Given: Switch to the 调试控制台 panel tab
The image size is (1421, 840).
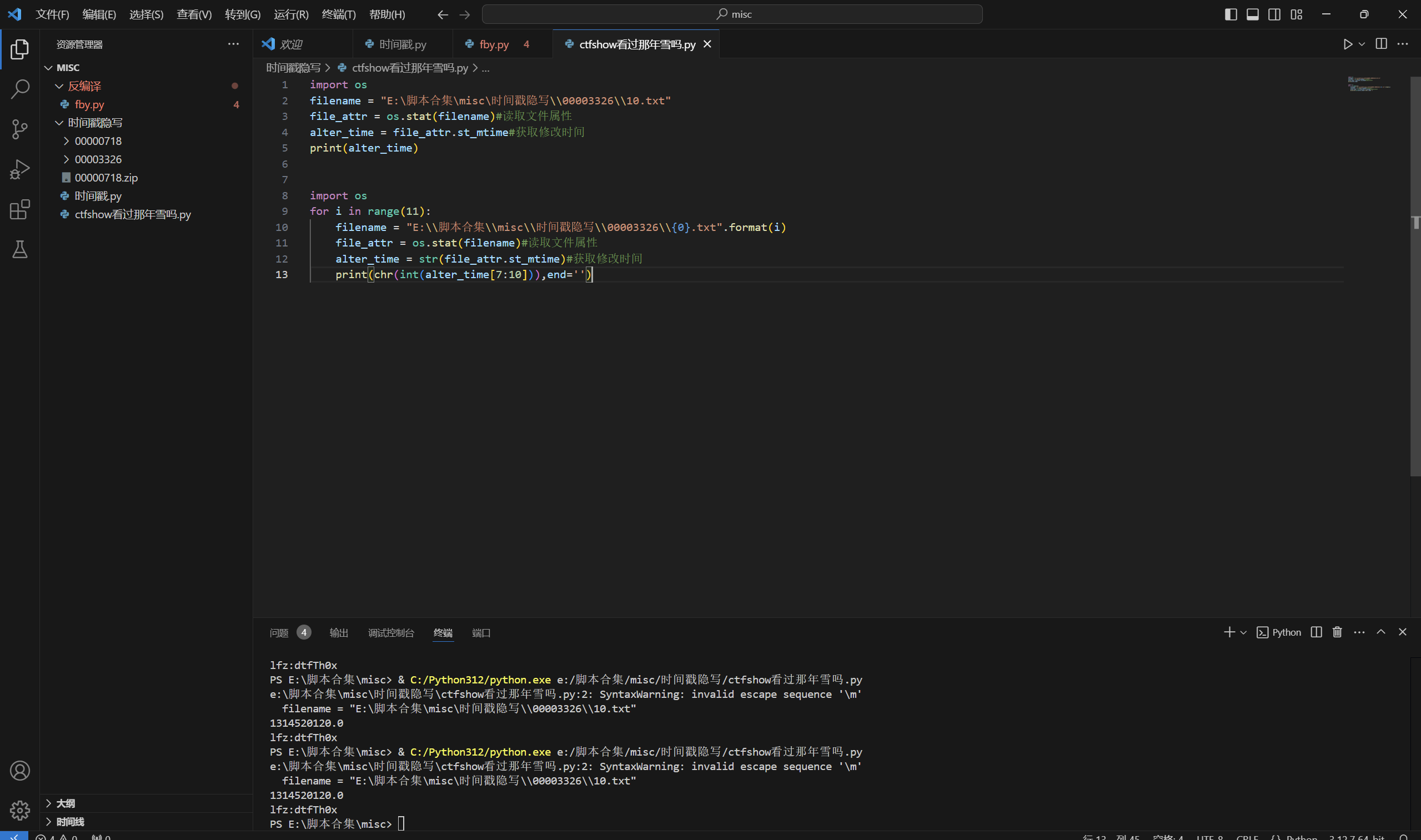Looking at the screenshot, I should 390,632.
